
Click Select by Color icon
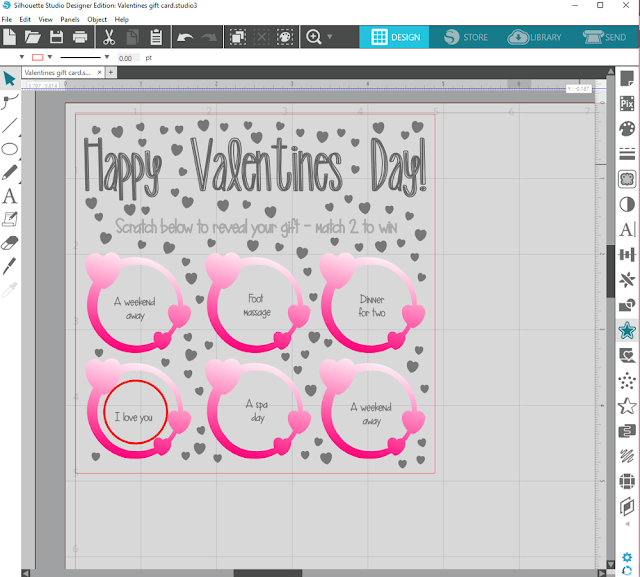point(285,37)
